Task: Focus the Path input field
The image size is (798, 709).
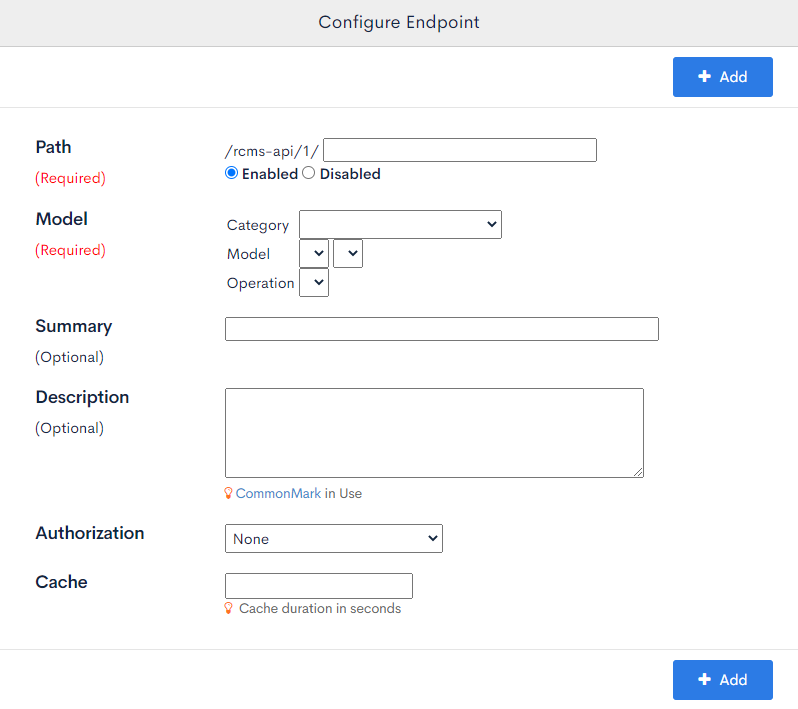Action: point(460,150)
